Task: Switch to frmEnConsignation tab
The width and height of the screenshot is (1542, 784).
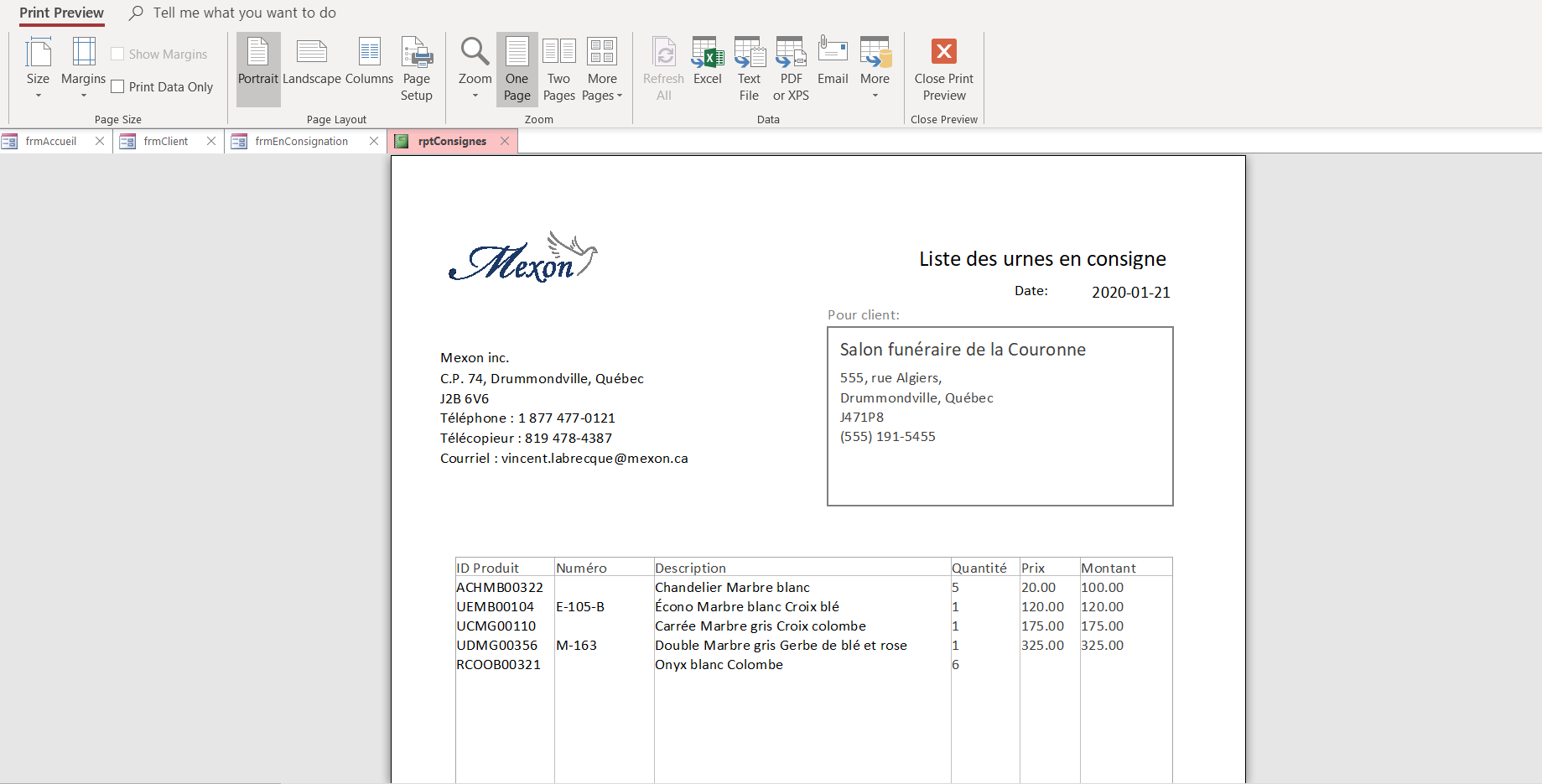Action: (x=301, y=142)
